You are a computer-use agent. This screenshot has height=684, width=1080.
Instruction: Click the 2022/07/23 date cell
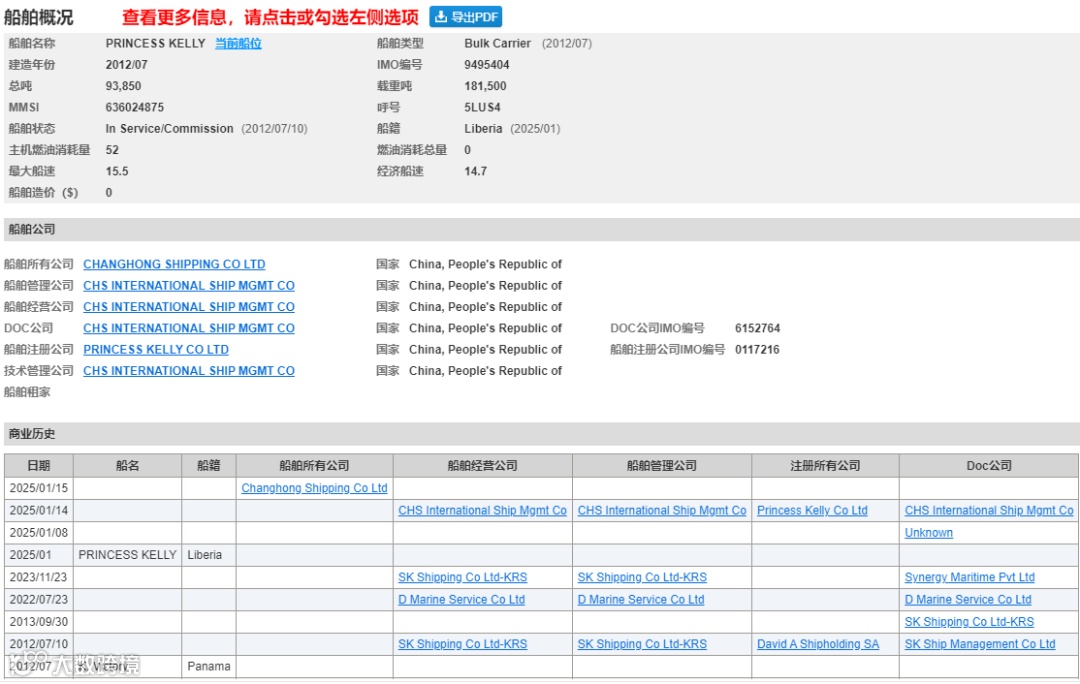pos(39,599)
